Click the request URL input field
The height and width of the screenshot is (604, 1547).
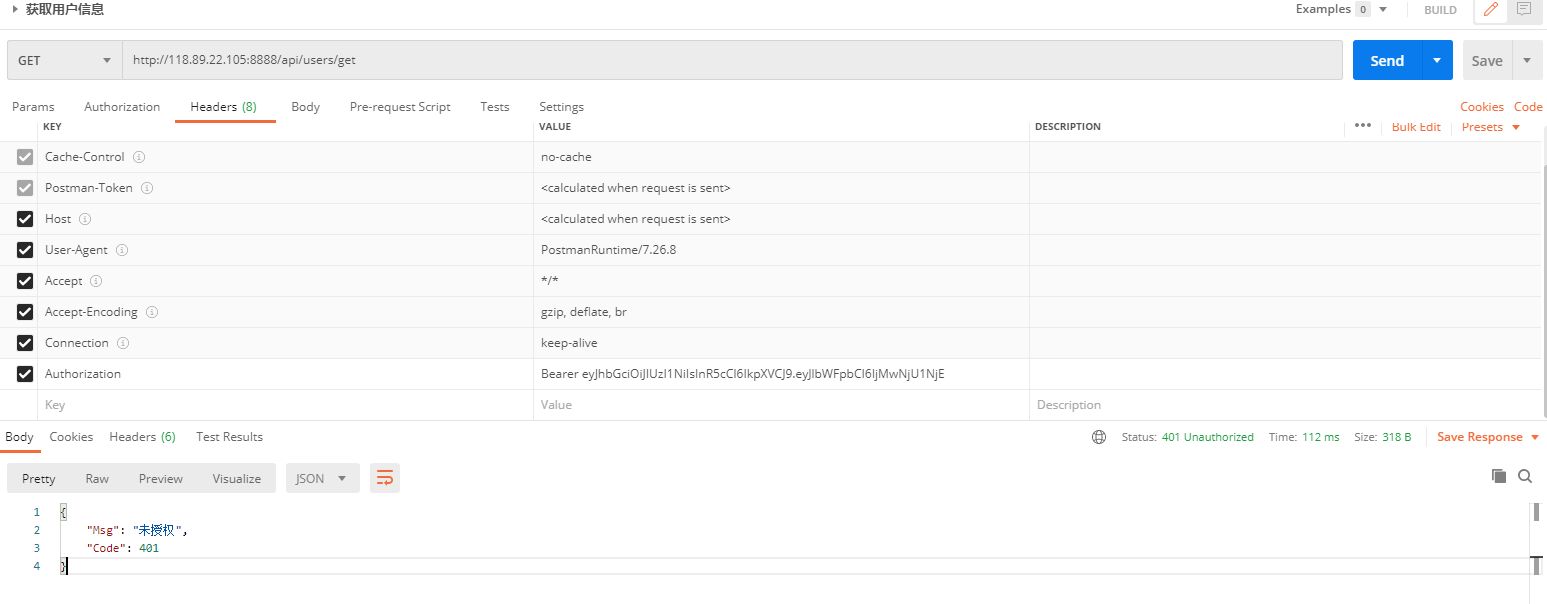pyautogui.click(x=730, y=60)
